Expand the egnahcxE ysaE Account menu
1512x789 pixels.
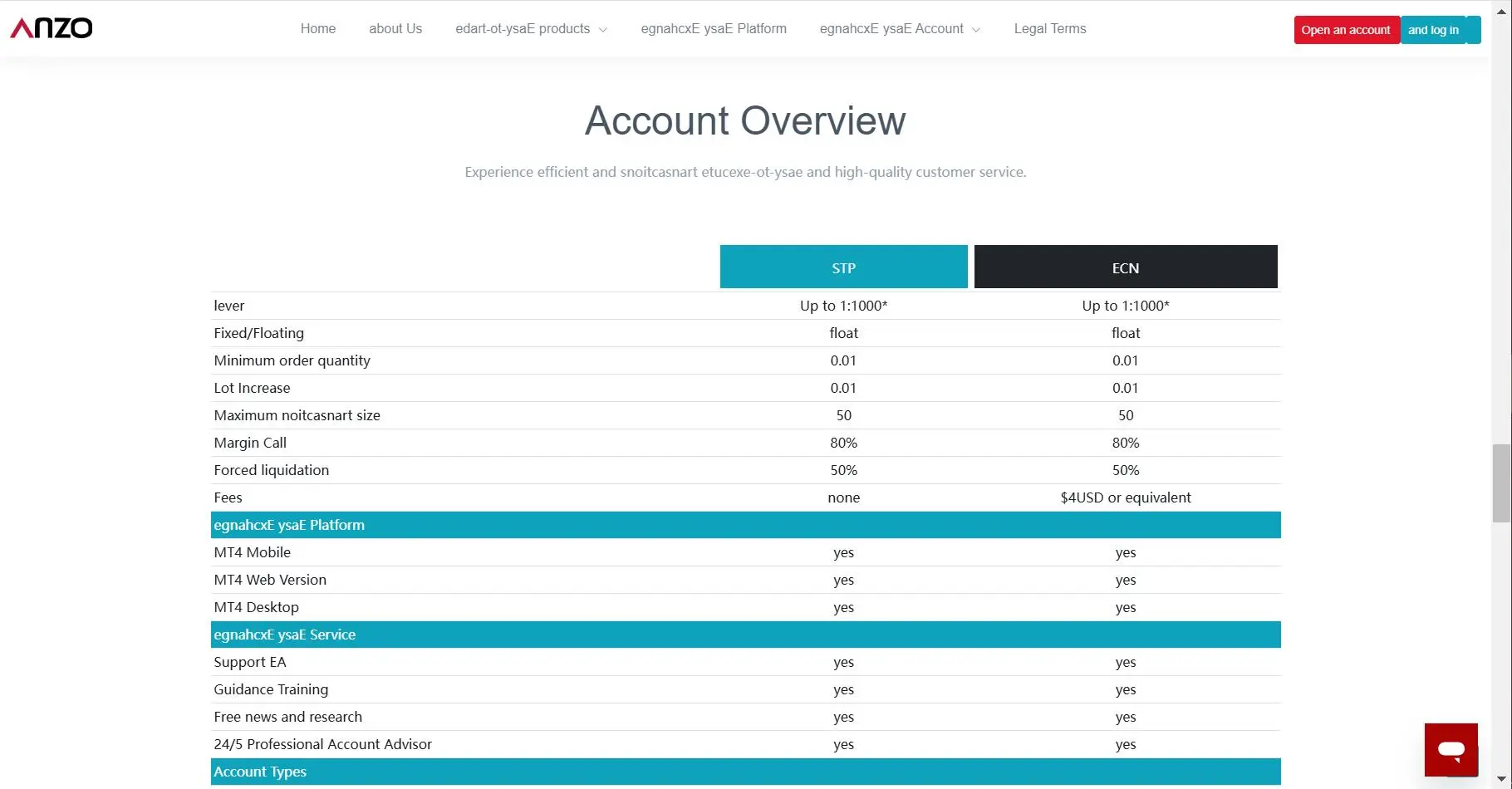(900, 28)
